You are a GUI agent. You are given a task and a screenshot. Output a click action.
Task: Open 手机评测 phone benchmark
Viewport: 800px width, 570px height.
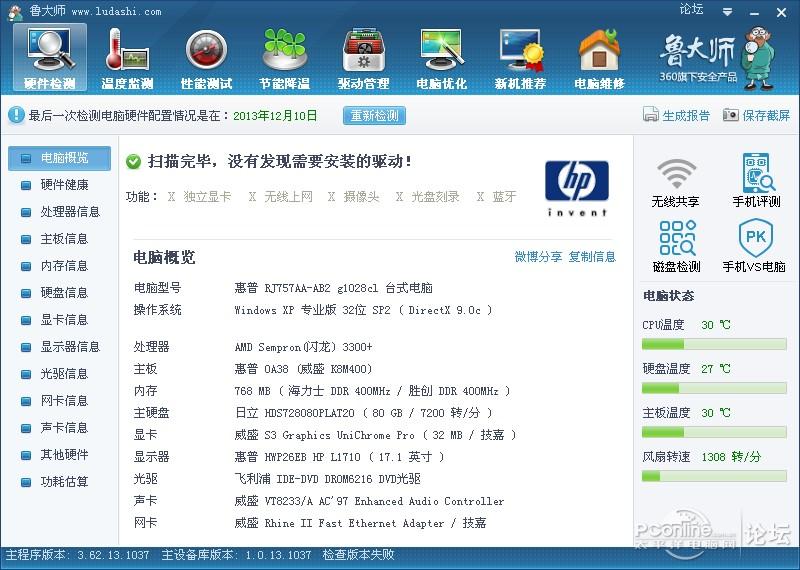[x=757, y=181]
